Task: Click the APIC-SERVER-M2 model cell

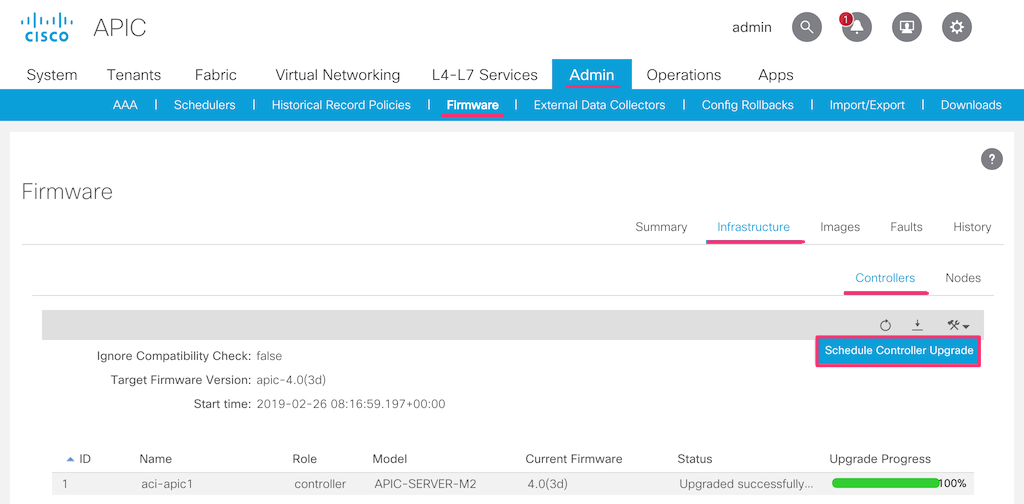Action: [x=425, y=484]
